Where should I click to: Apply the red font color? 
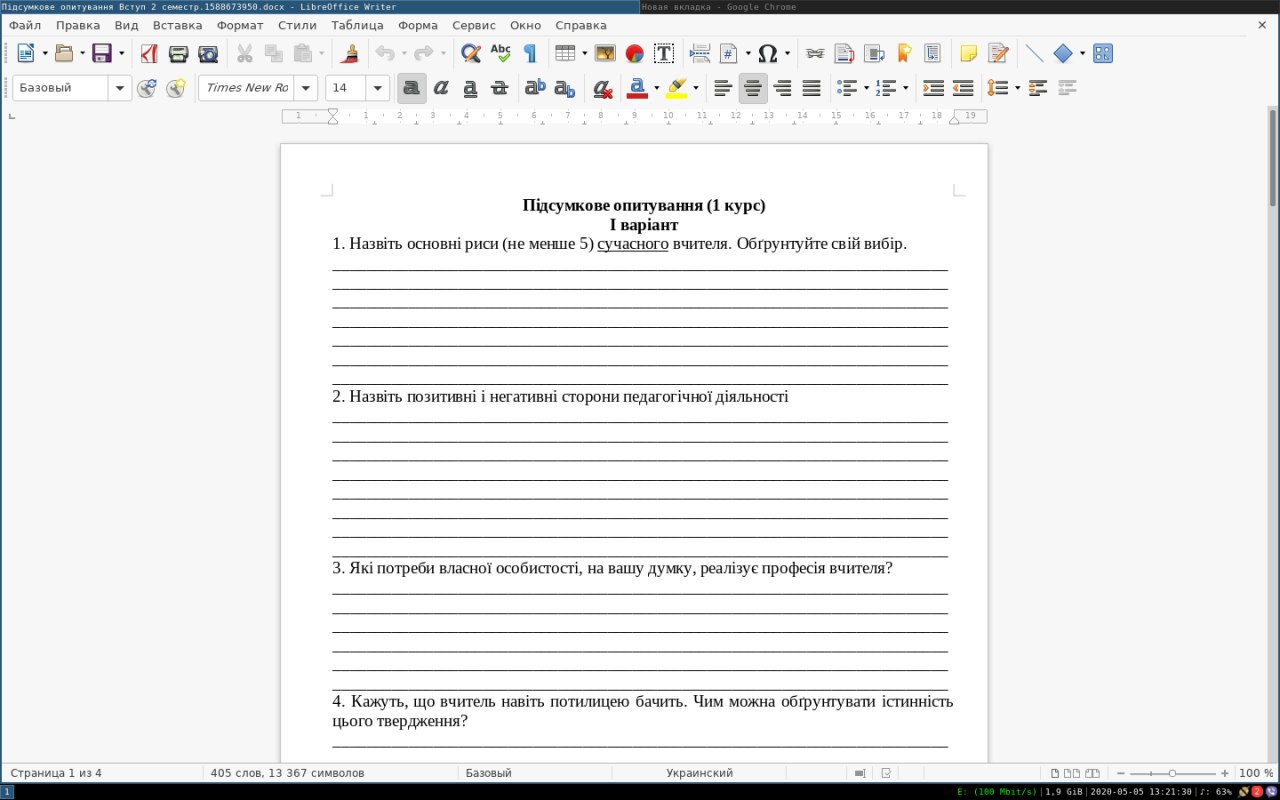point(637,88)
